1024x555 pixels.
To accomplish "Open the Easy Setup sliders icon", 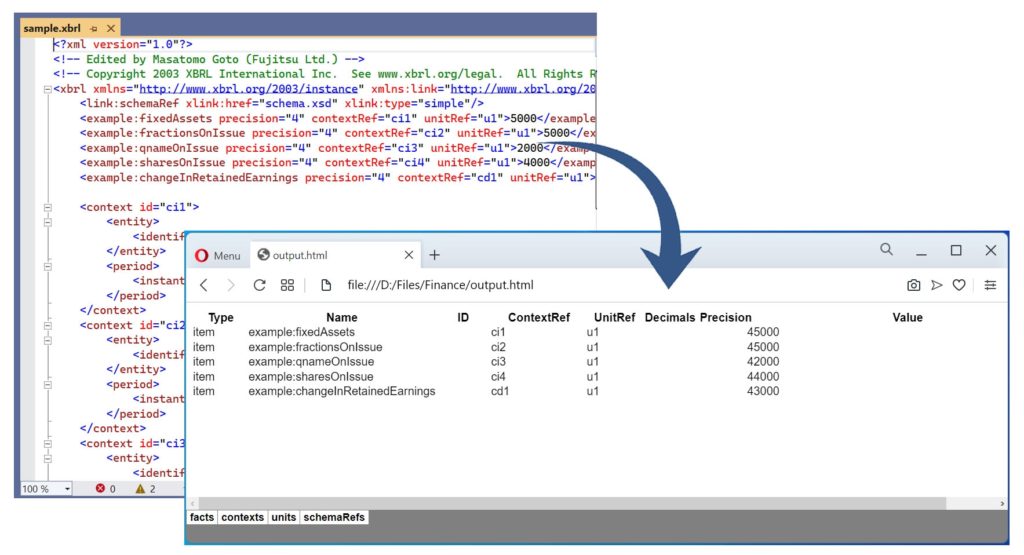I will click(x=990, y=285).
